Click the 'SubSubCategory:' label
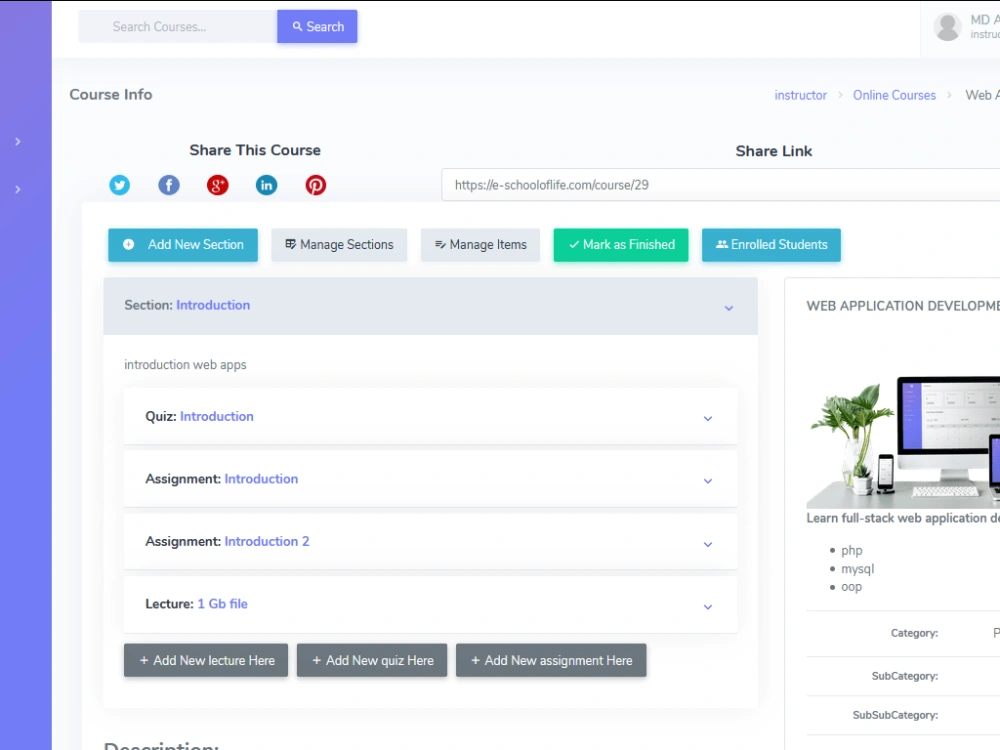The width and height of the screenshot is (1000, 750). [x=895, y=715]
